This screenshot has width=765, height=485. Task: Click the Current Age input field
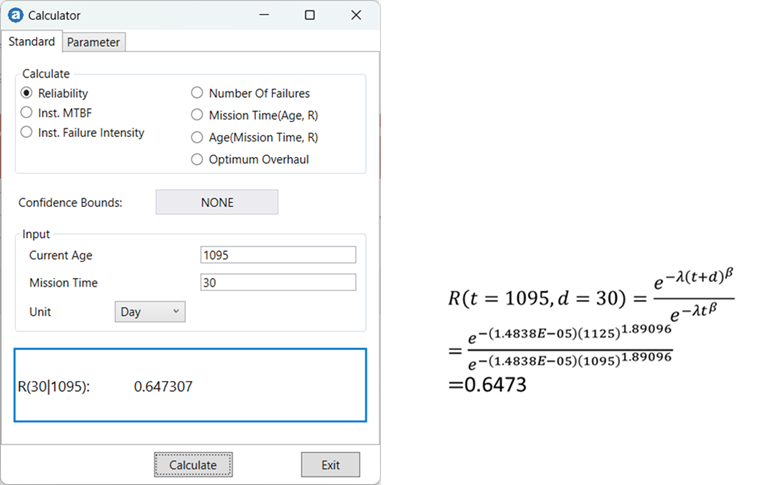[x=278, y=255]
